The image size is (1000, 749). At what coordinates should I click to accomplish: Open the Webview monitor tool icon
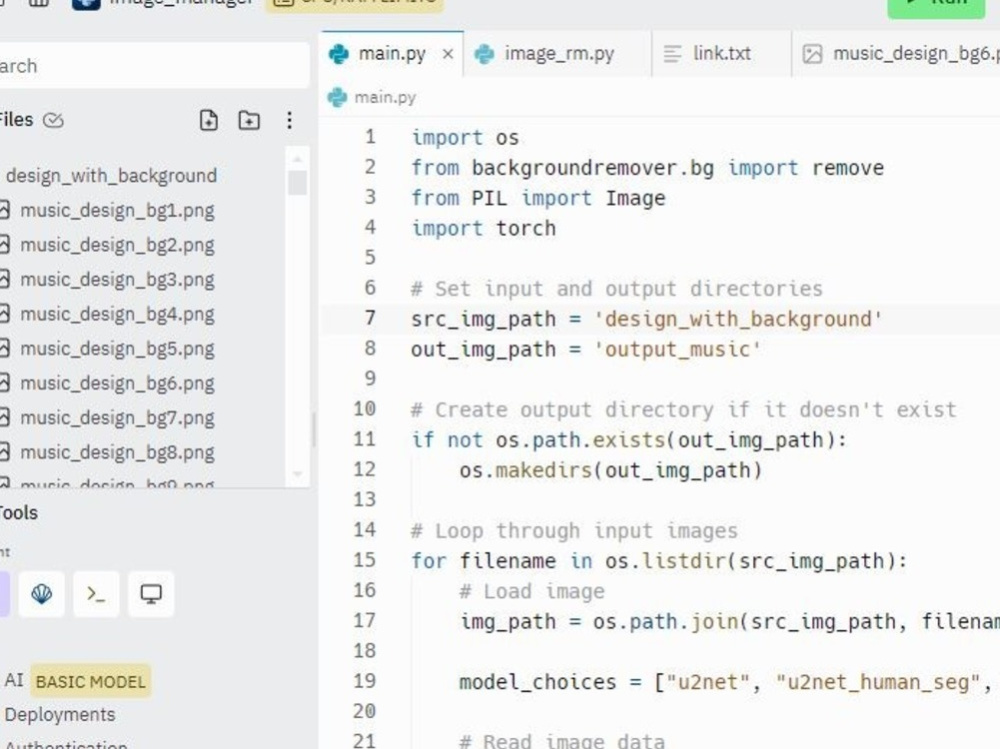151,594
